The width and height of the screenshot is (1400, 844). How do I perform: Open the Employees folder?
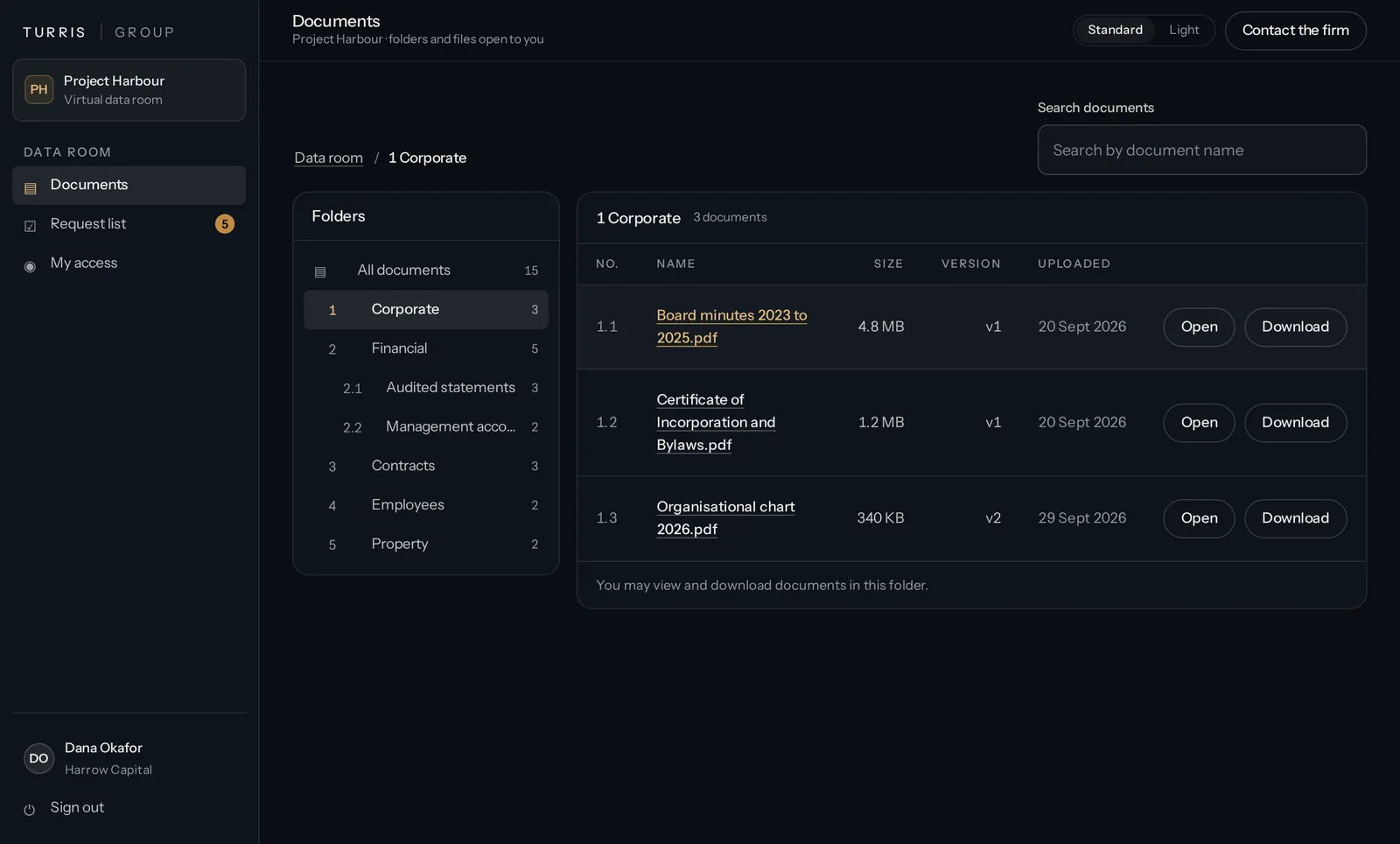(426, 505)
